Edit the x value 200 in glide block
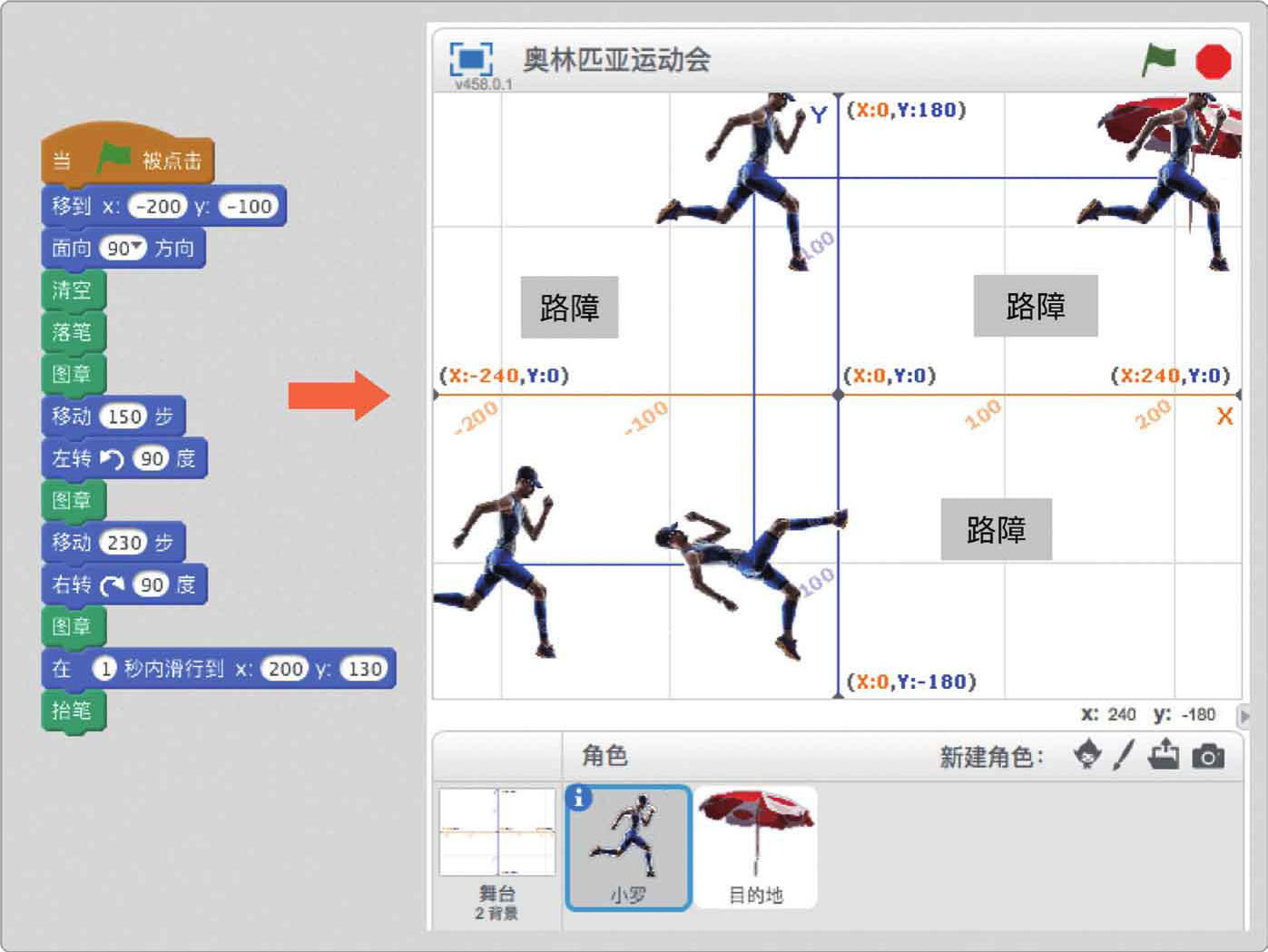This screenshot has width=1268, height=952. coord(285,669)
